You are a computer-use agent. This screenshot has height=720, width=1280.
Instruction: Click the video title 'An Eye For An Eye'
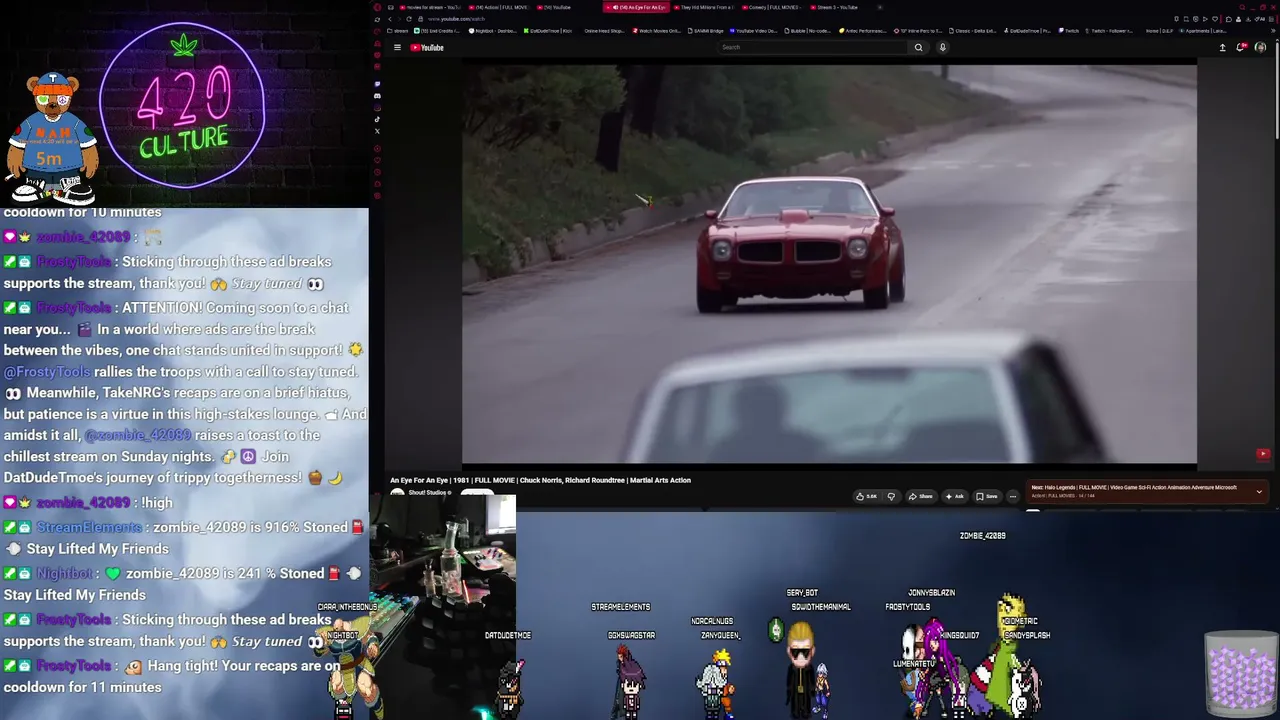540,480
